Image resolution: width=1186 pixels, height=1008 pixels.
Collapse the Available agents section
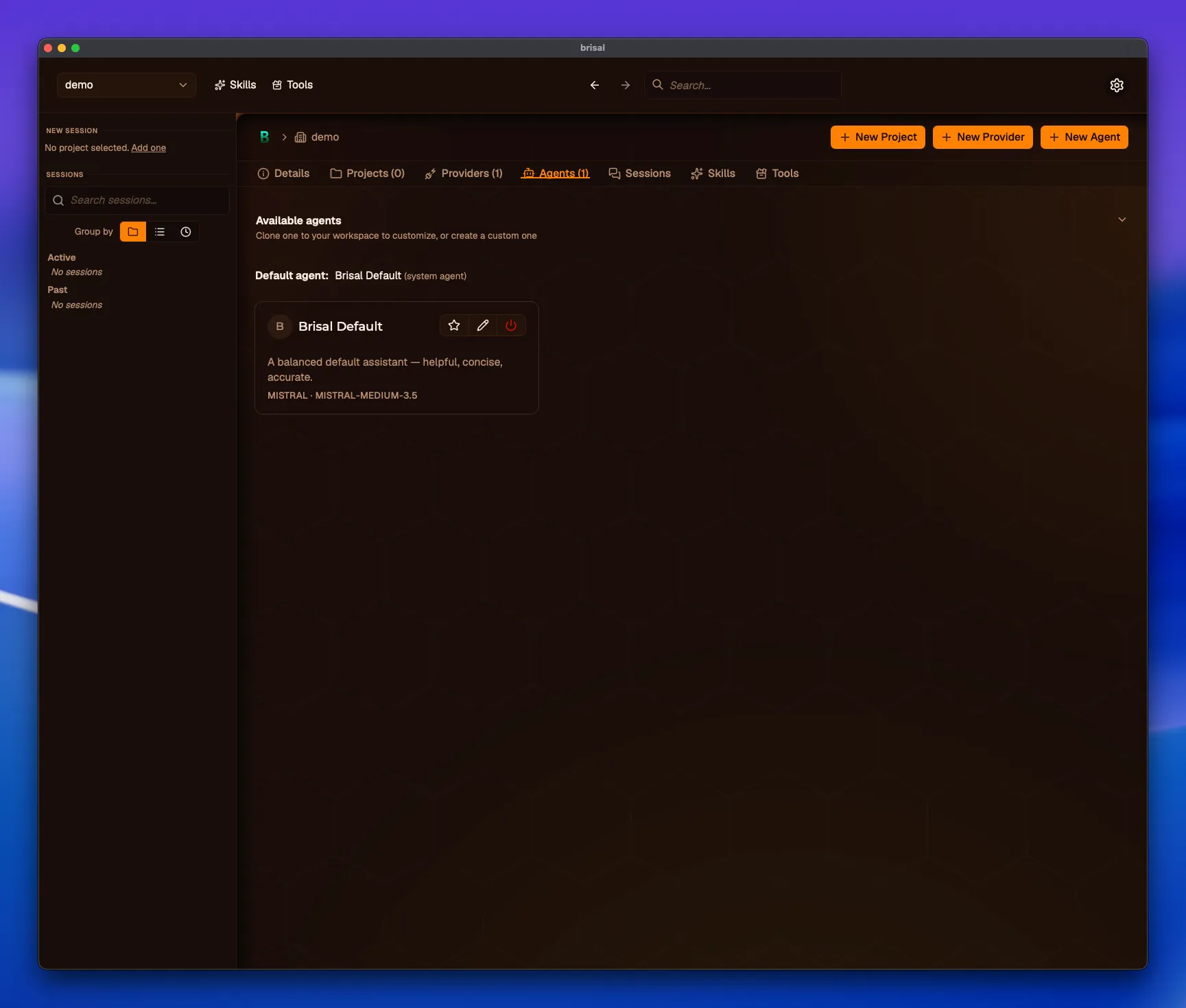click(x=1122, y=220)
